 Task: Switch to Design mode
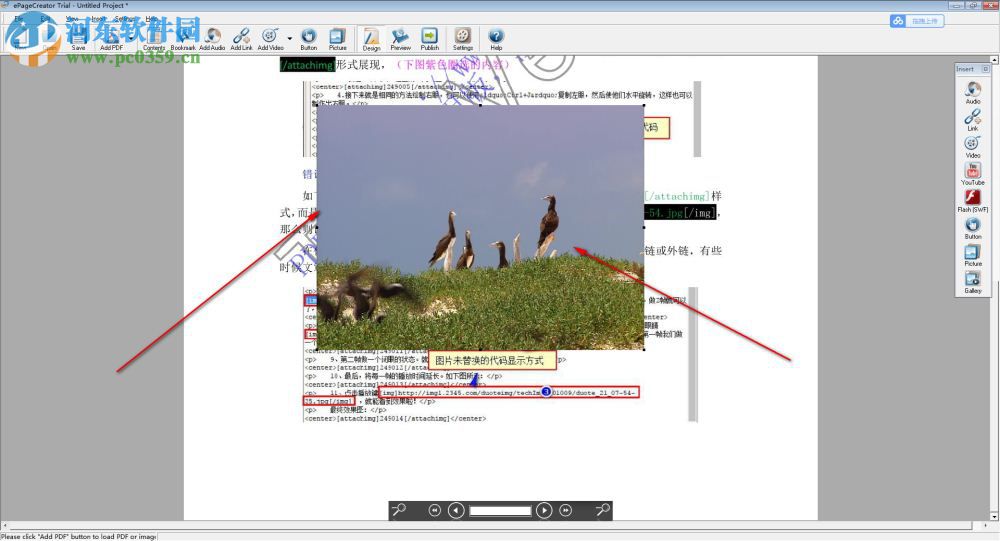[371, 38]
